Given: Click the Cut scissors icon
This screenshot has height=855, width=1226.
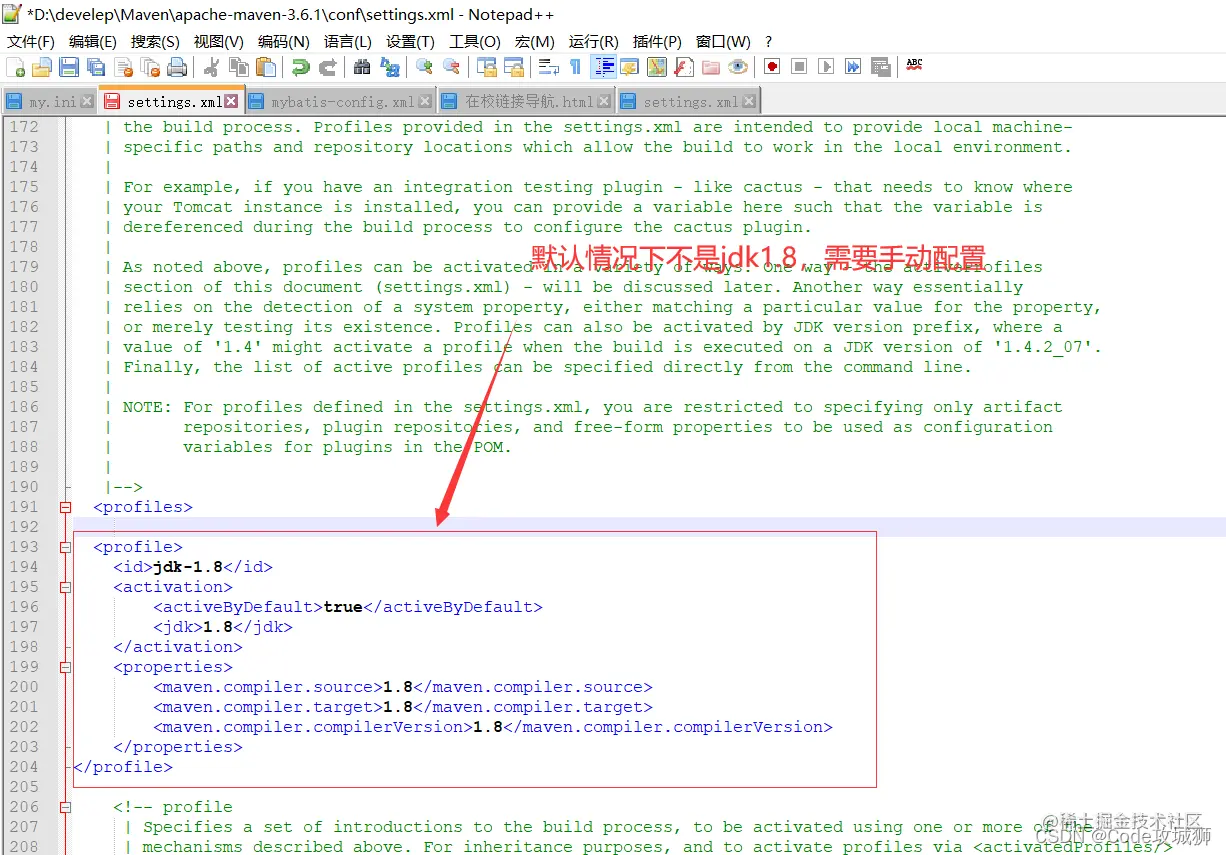Looking at the screenshot, I should (x=211, y=67).
